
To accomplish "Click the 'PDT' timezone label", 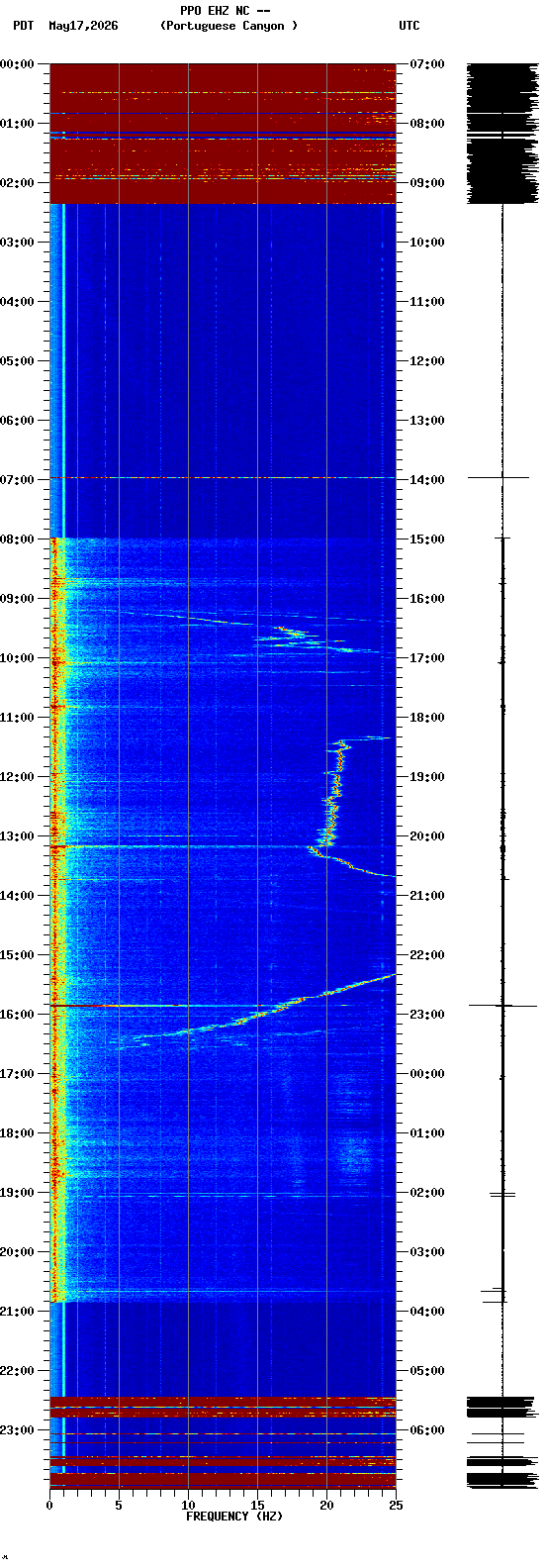I will (x=24, y=26).
